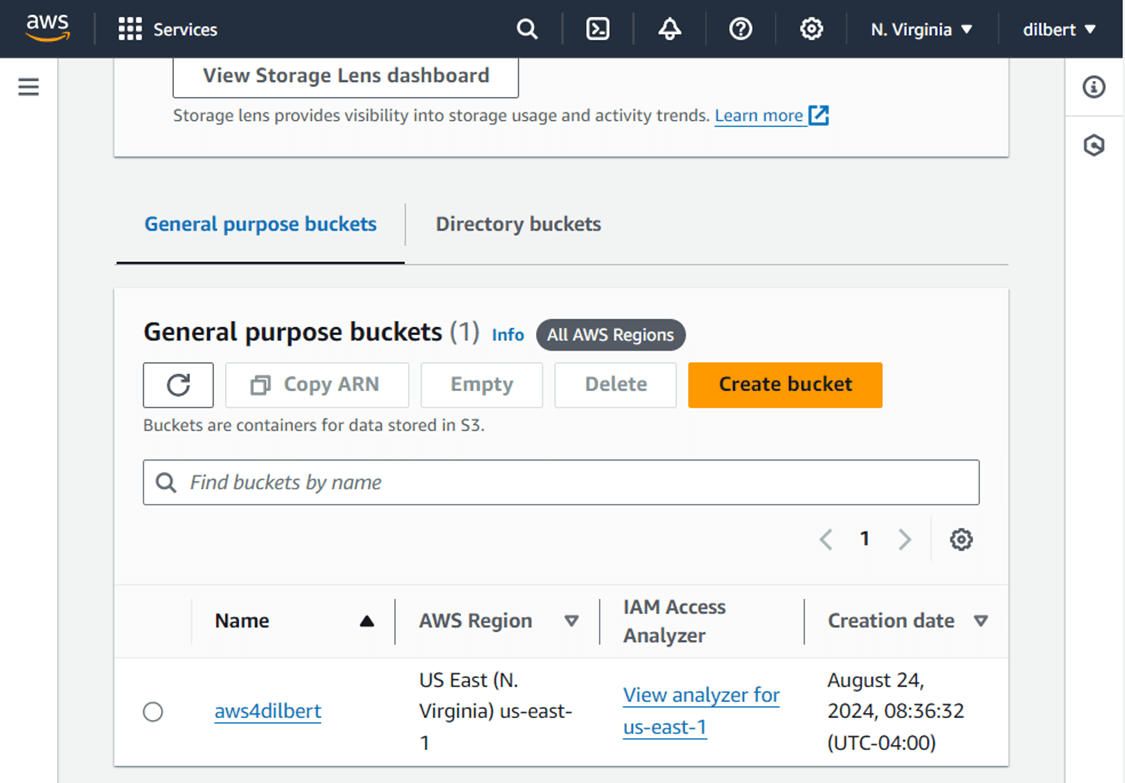Open the help question mark icon

pos(740,29)
